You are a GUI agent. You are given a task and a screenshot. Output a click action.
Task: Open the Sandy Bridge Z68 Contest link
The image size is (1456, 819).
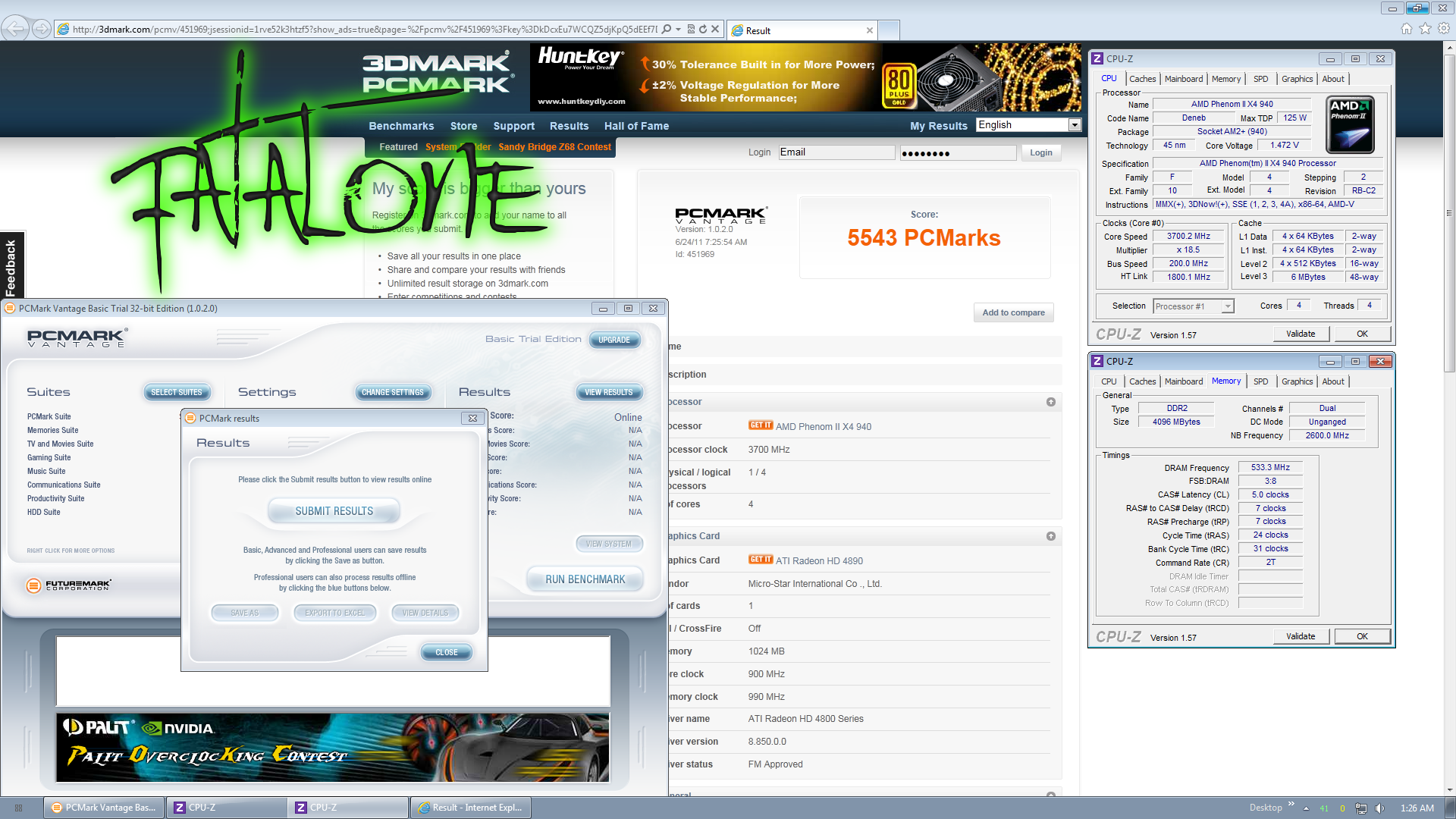point(554,147)
